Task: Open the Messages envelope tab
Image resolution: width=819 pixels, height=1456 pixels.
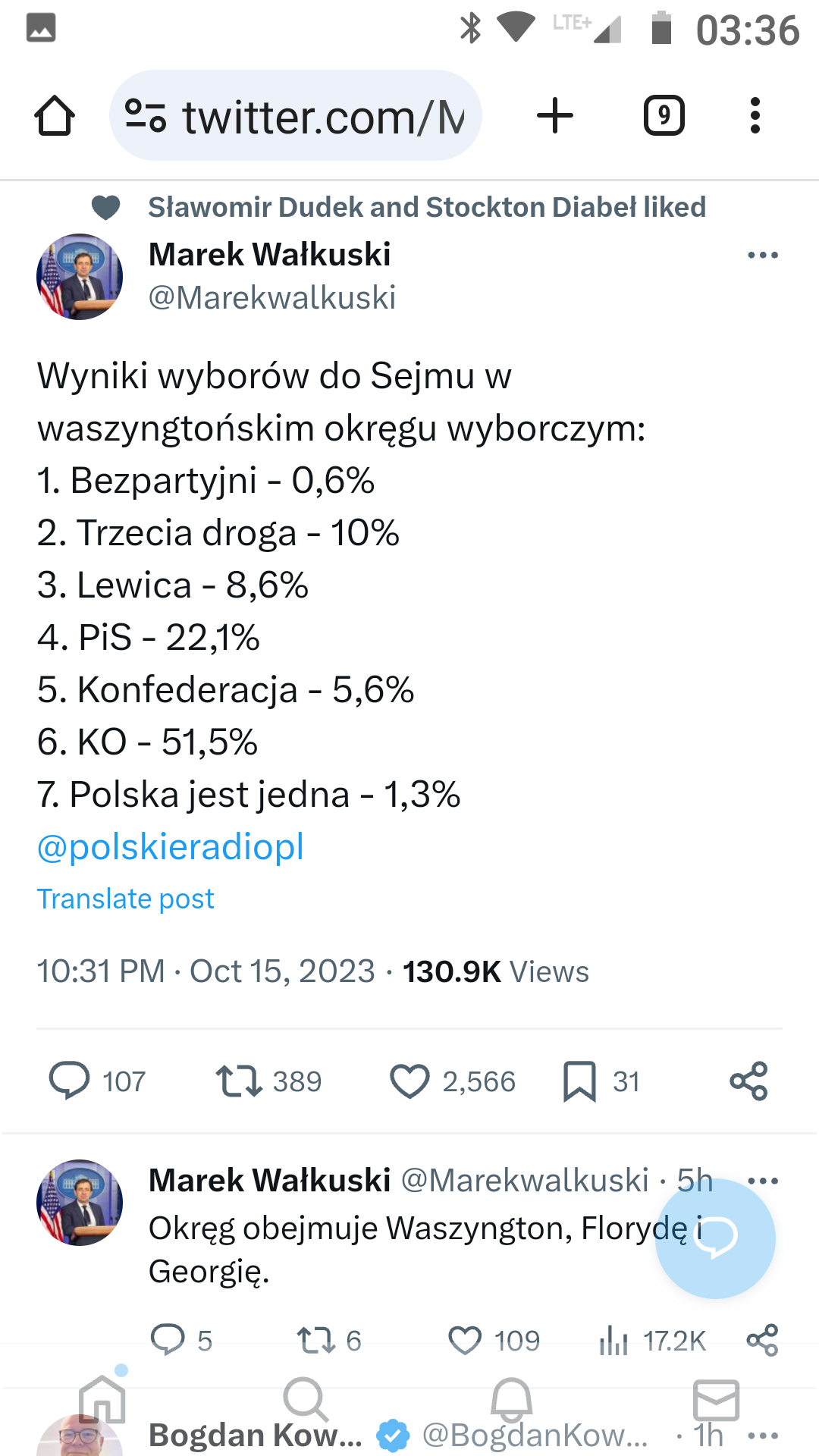Action: (716, 1399)
